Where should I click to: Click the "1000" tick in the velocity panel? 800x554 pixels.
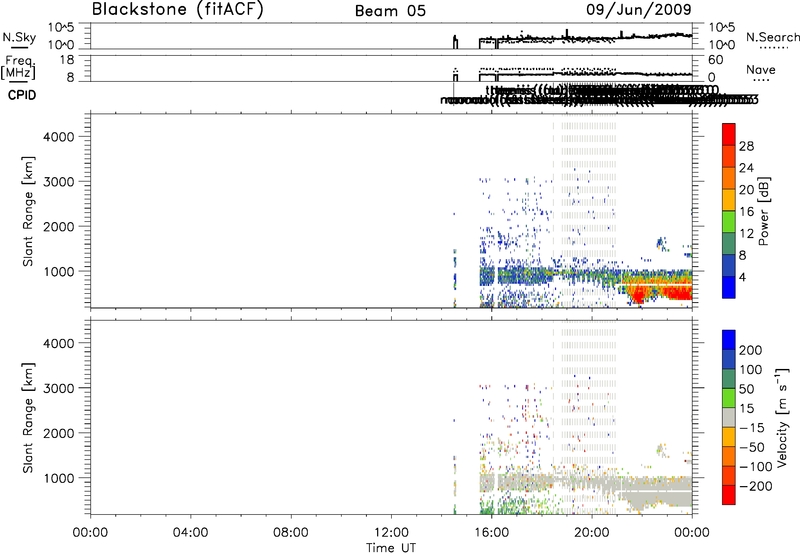pyautogui.click(x=59, y=478)
